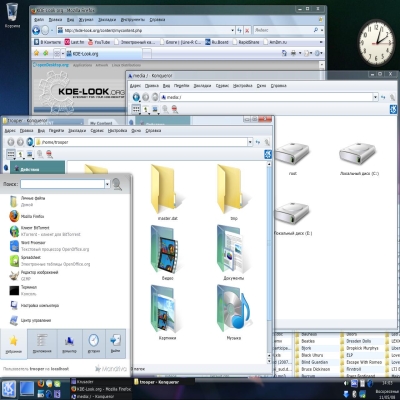
Task: Click the Firefox back arrow button
Action: point(36,30)
